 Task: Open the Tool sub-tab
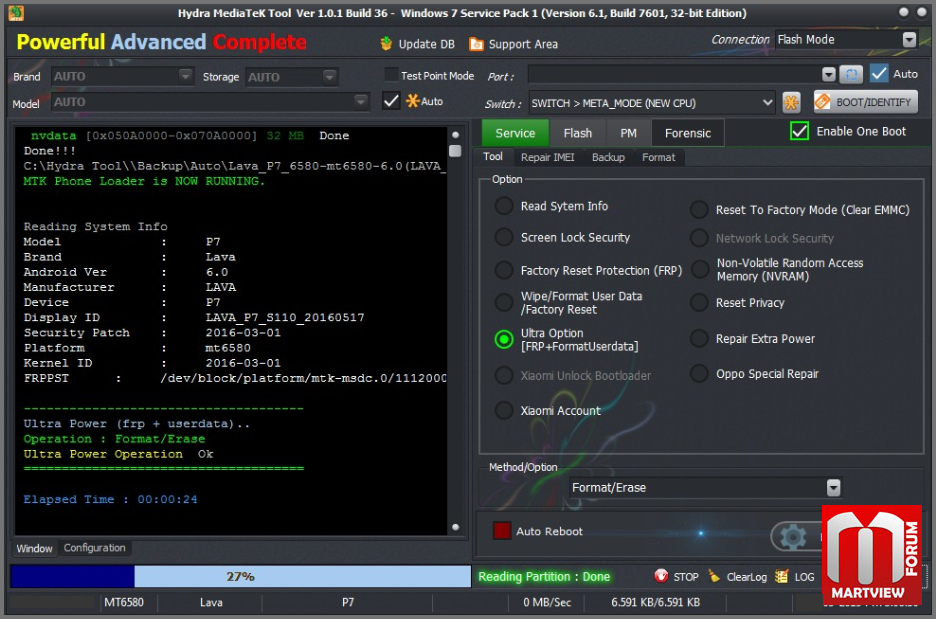(492, 156)
